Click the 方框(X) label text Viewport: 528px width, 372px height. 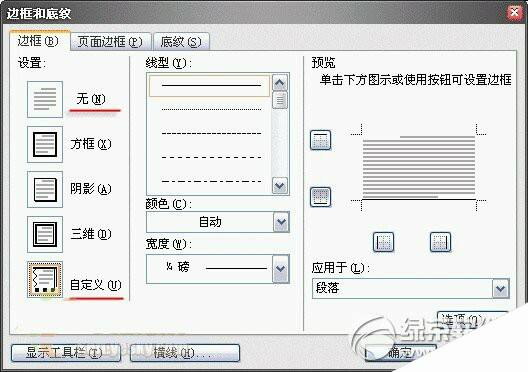(x=91, y=144)
